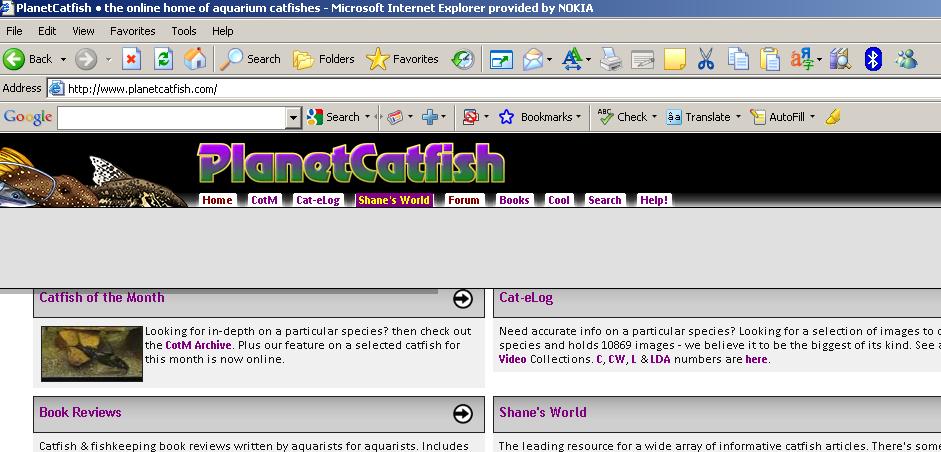Click the Translate button on Google toolbar
Screen dimensions: 941x452
[699, 117]
